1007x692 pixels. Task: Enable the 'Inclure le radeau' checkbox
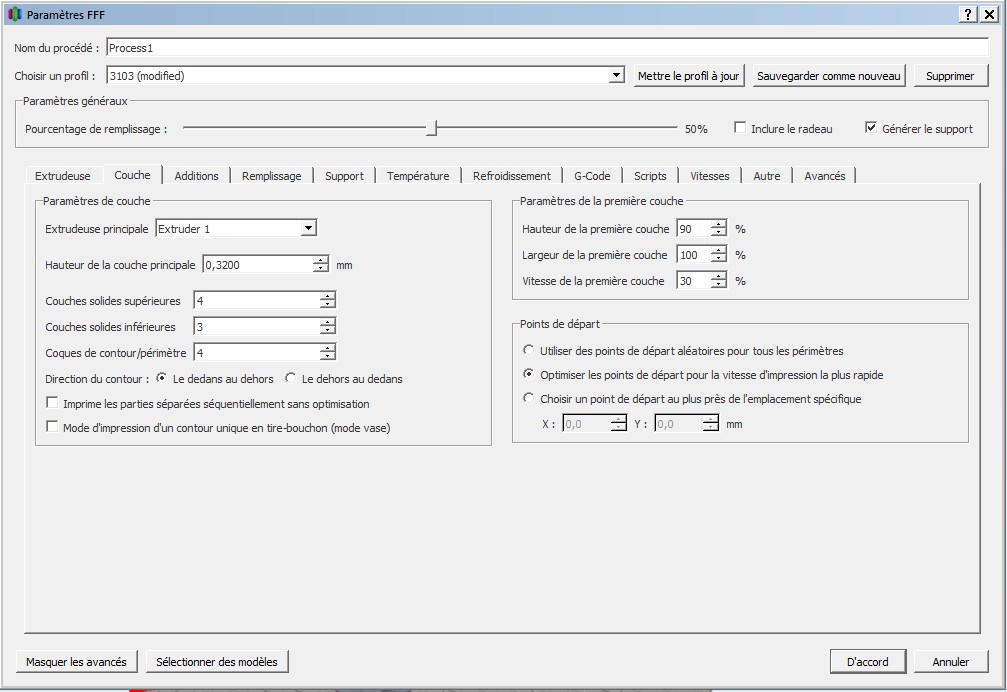tap(740, 128)
